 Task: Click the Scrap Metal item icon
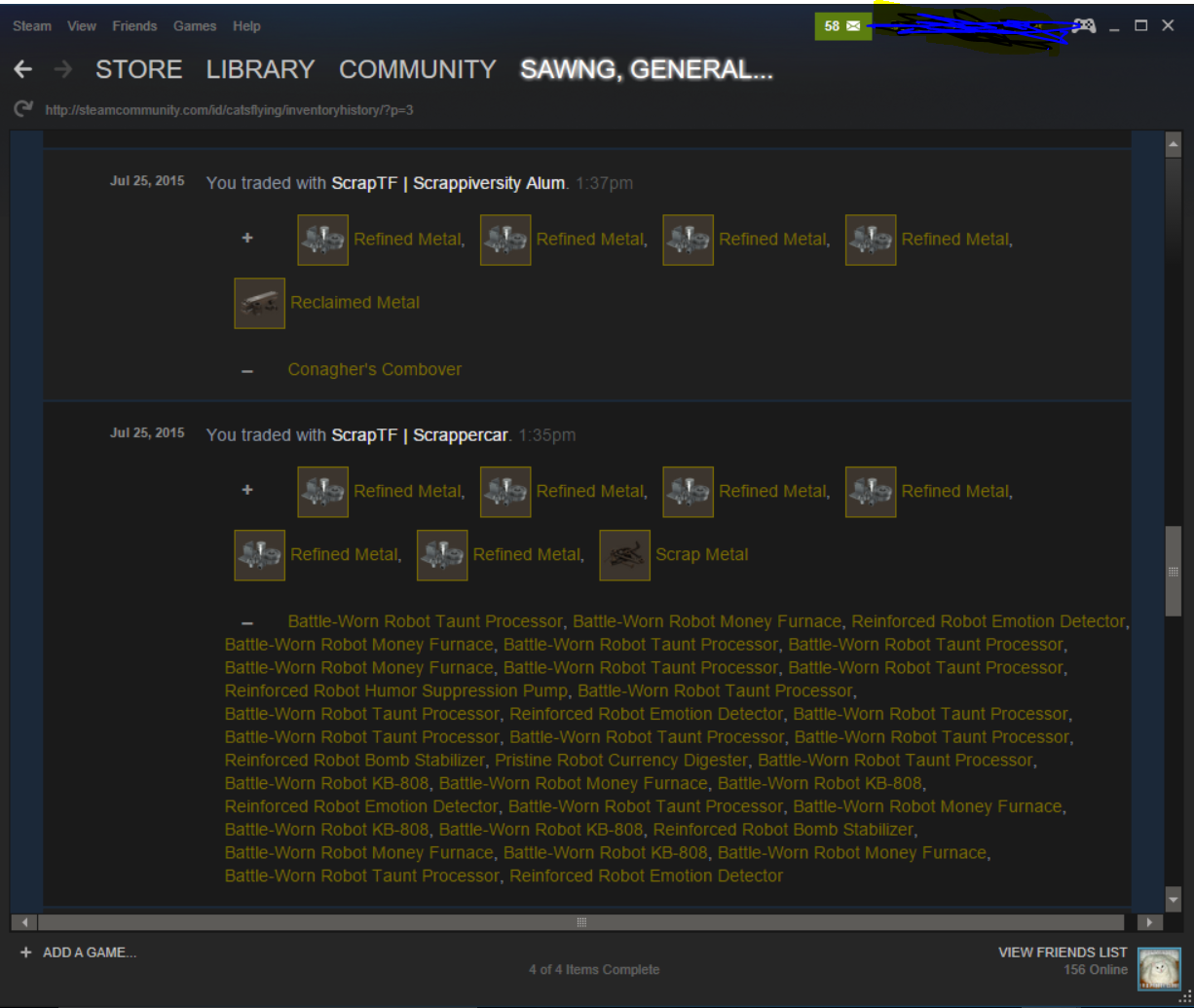[624, 555]
